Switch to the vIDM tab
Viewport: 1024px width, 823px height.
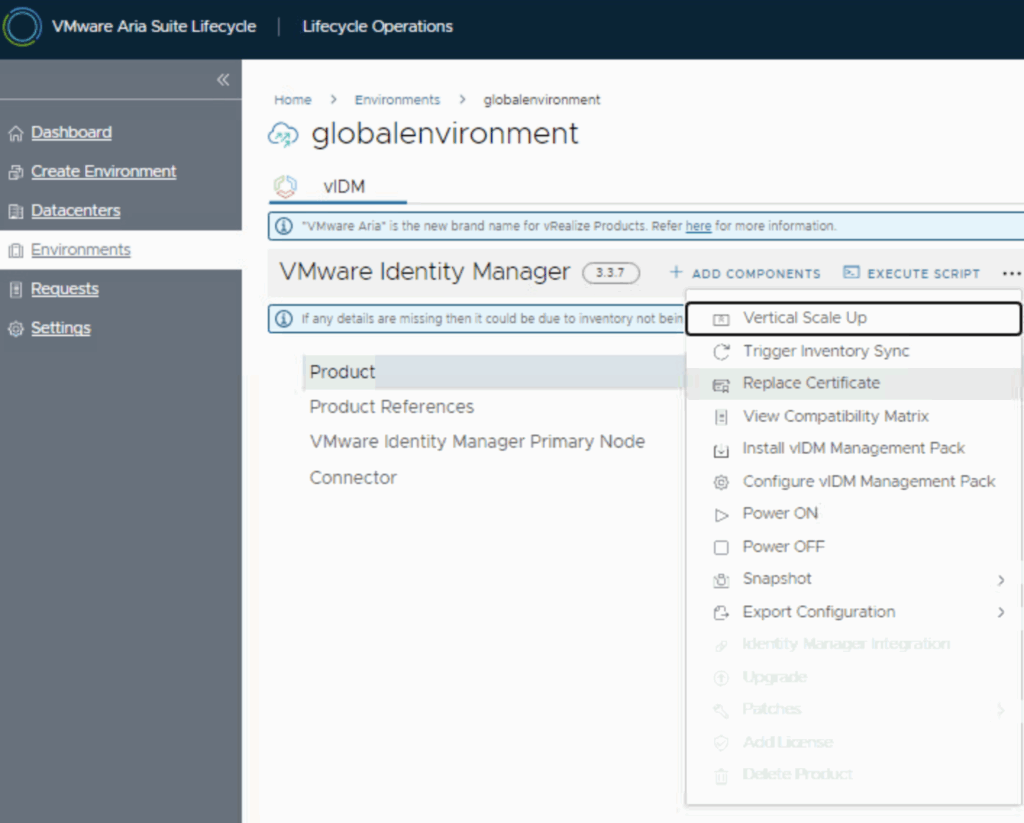pos(343,186)
